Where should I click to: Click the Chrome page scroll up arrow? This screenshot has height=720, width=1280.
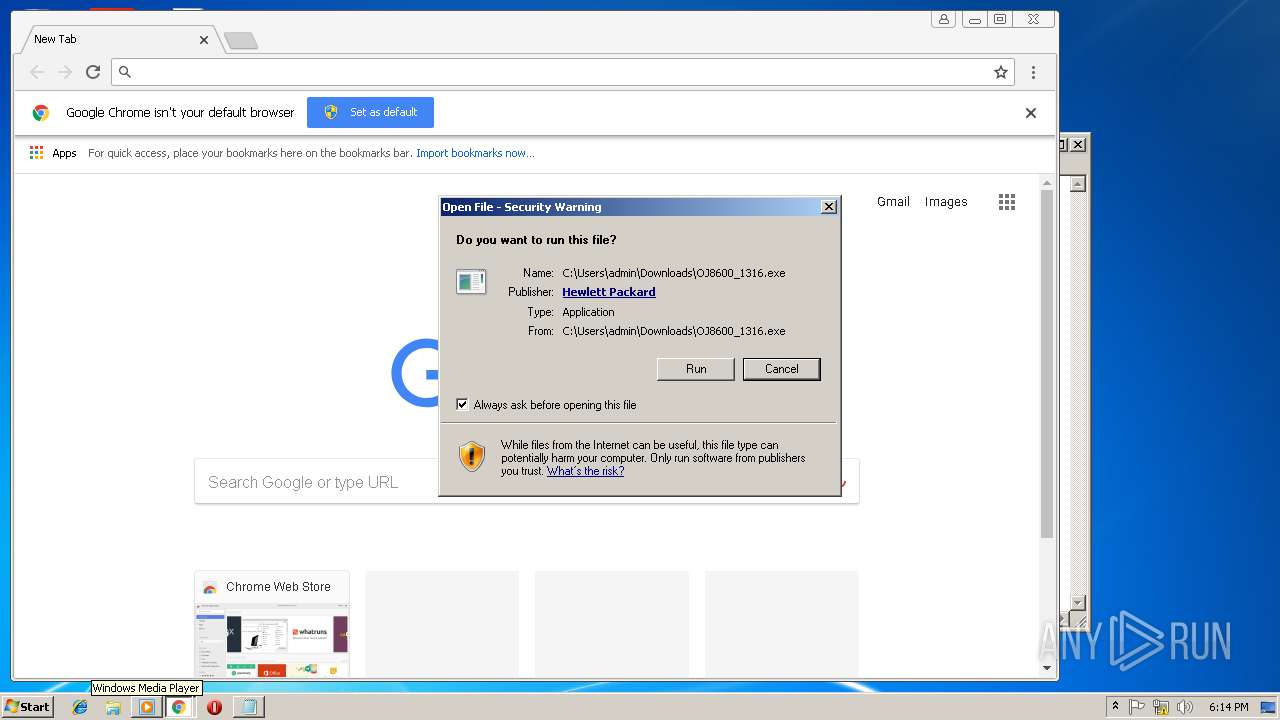(1047, 182)
